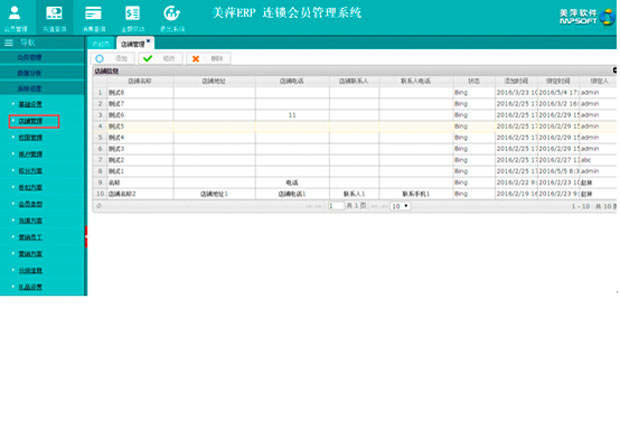
Task: Open the page size dropdown showing 10
Action: (399, 205)
